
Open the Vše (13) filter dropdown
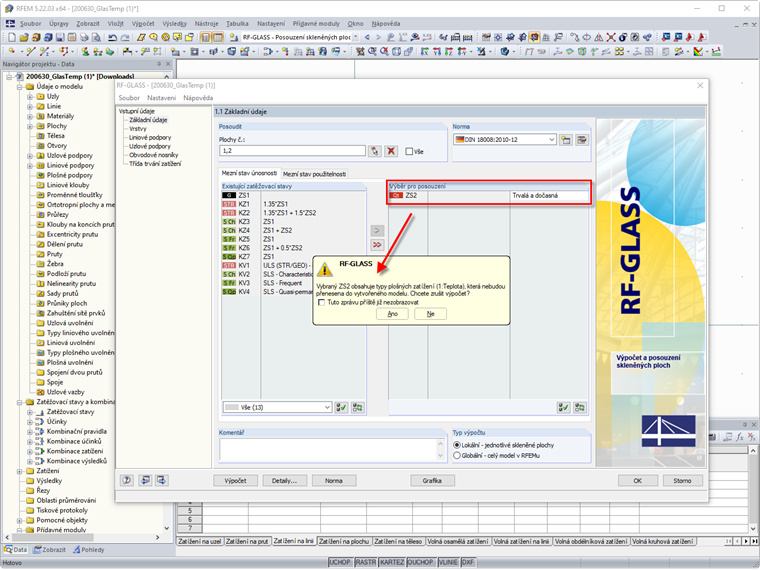(327, 408)
